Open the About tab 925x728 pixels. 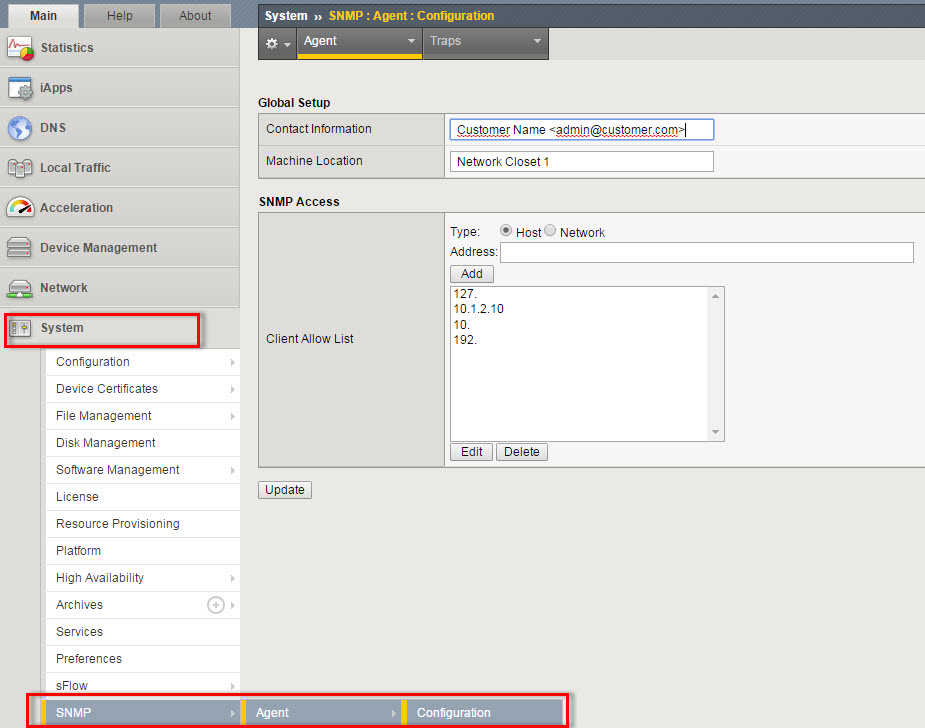click(x=195, y=15)
